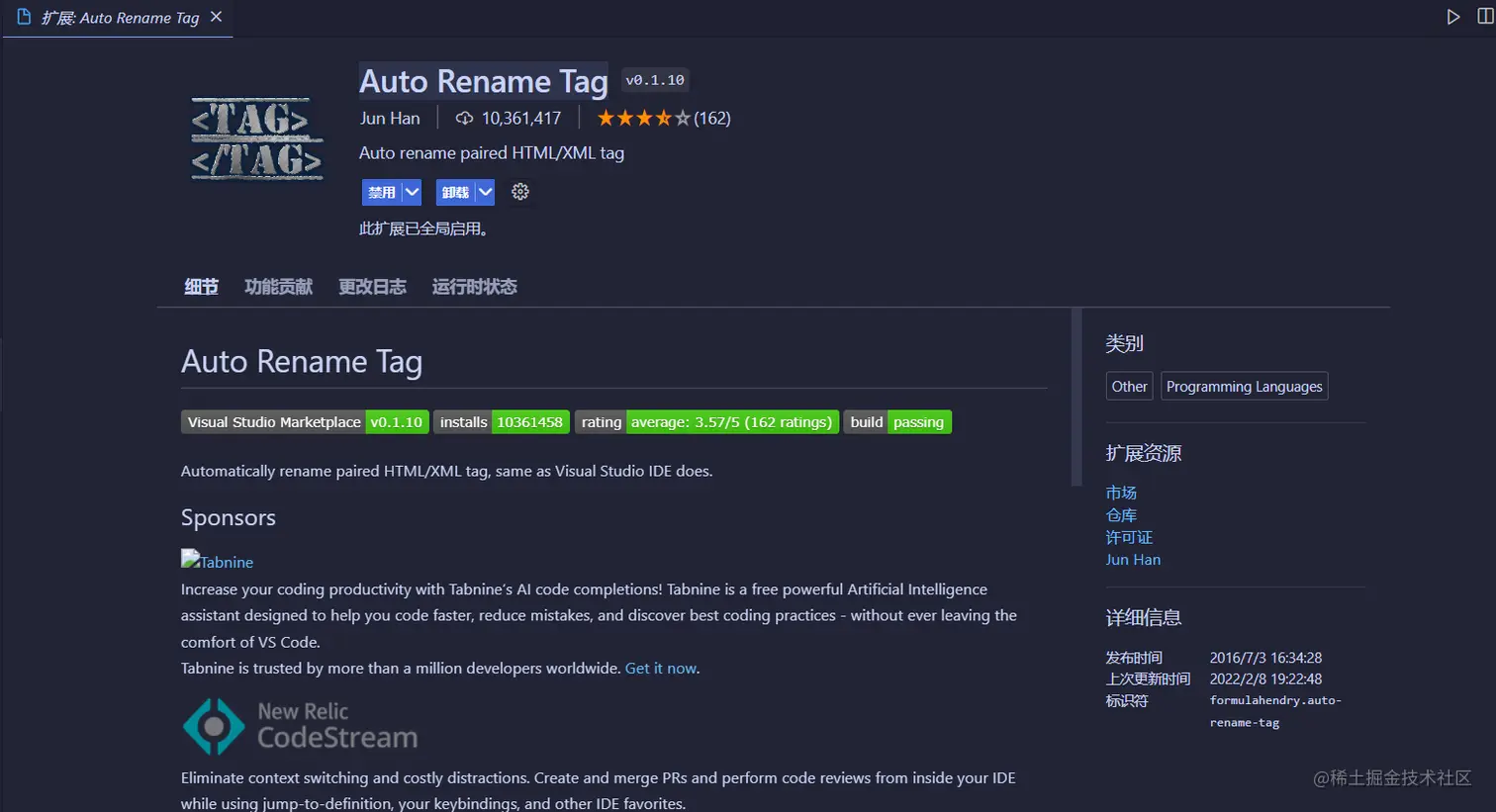Click the description Auto rename paired HTML/XML tag

[x=492, y=153]
